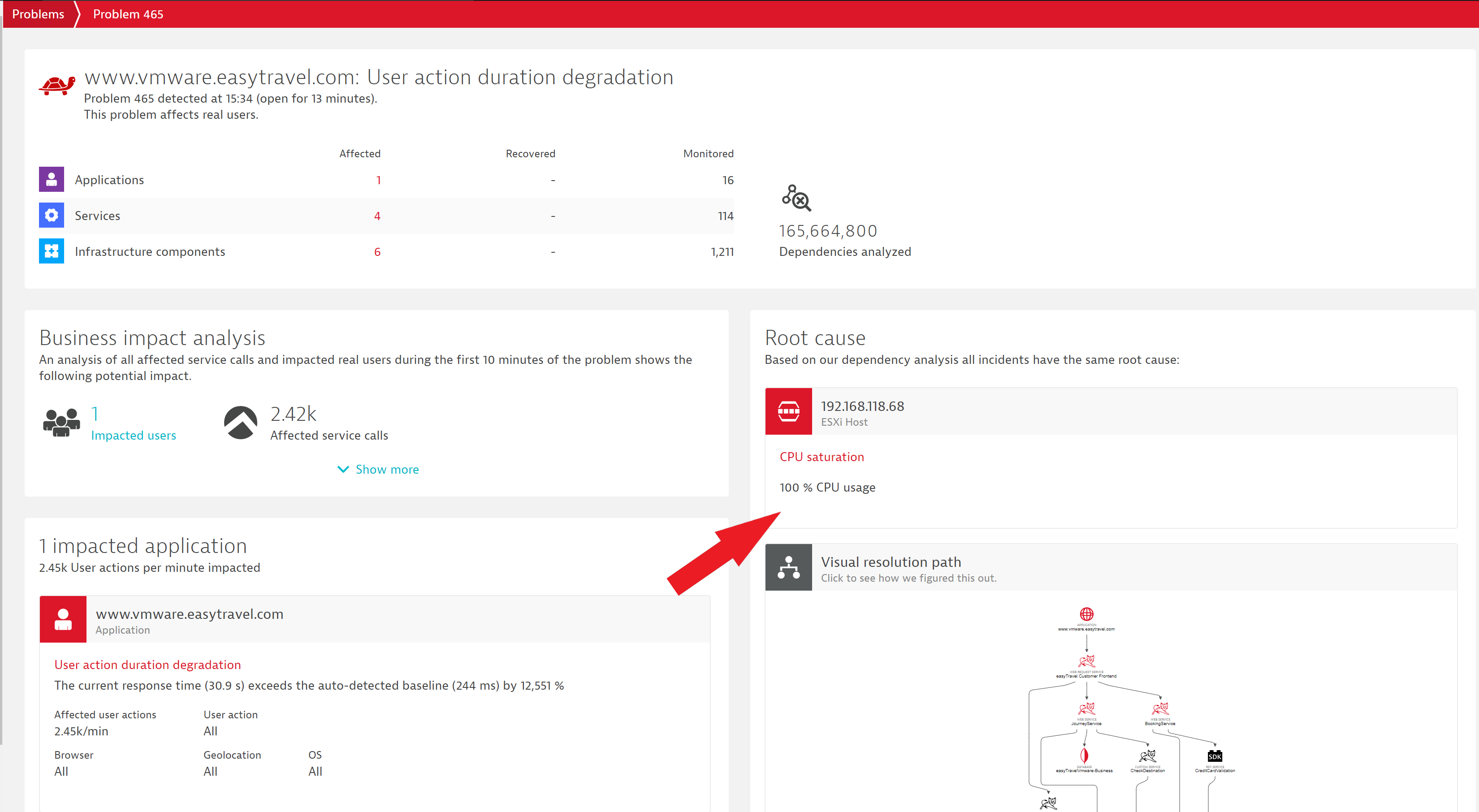Open Visual resolution path header

click(1111, 567)
